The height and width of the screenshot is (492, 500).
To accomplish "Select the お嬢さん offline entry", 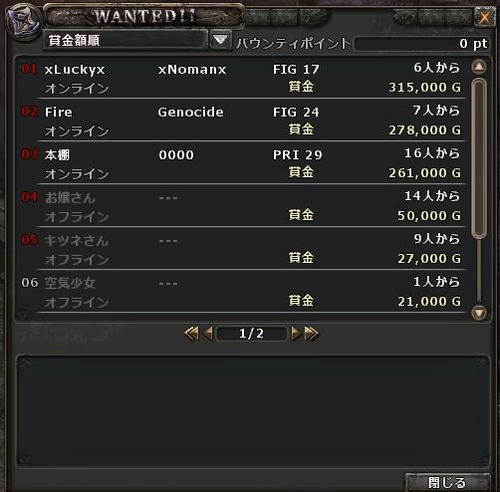I will point(242,206).
